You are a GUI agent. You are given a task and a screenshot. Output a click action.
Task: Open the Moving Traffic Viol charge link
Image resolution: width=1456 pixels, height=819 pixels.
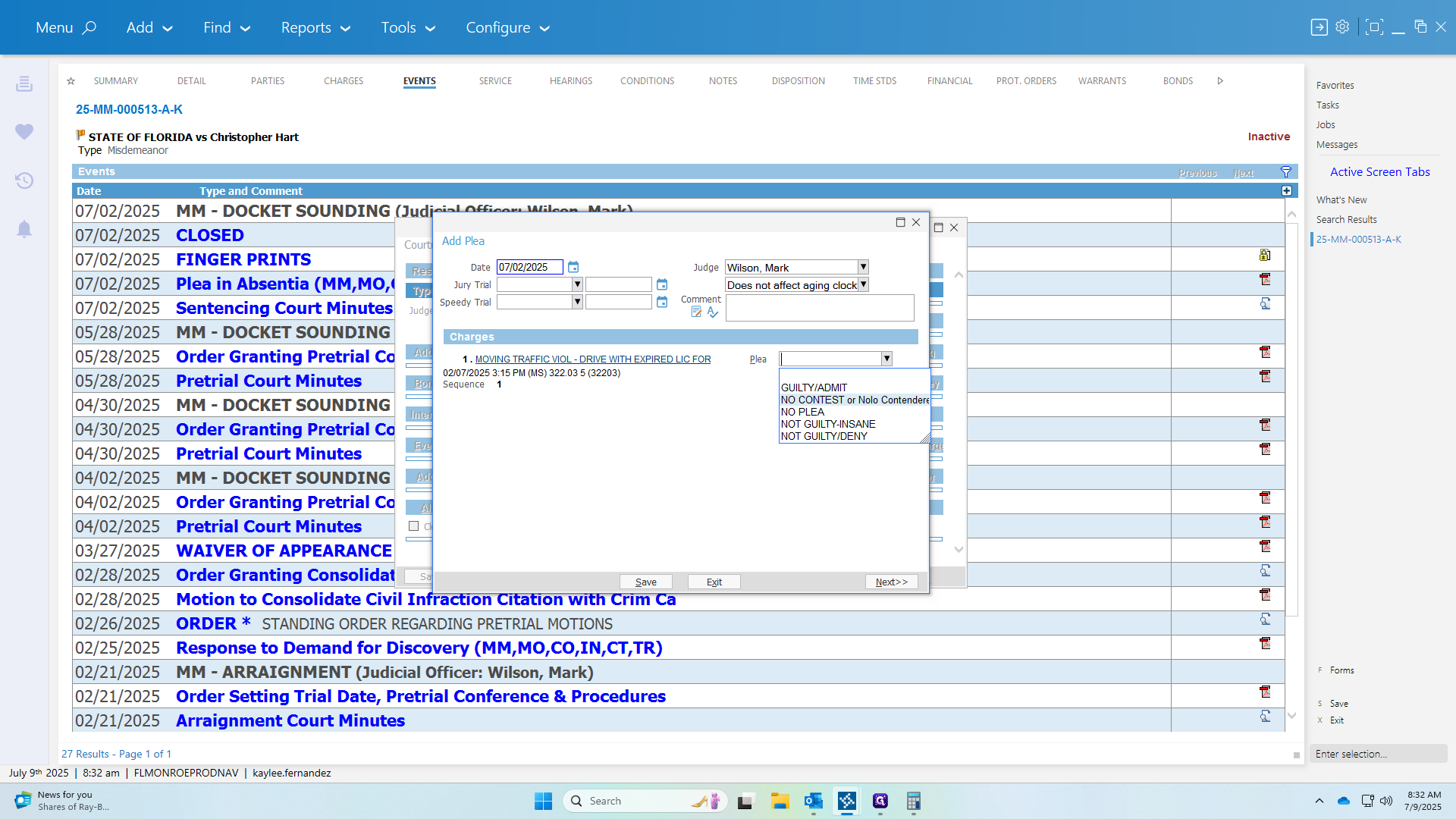tap(593, 359)
